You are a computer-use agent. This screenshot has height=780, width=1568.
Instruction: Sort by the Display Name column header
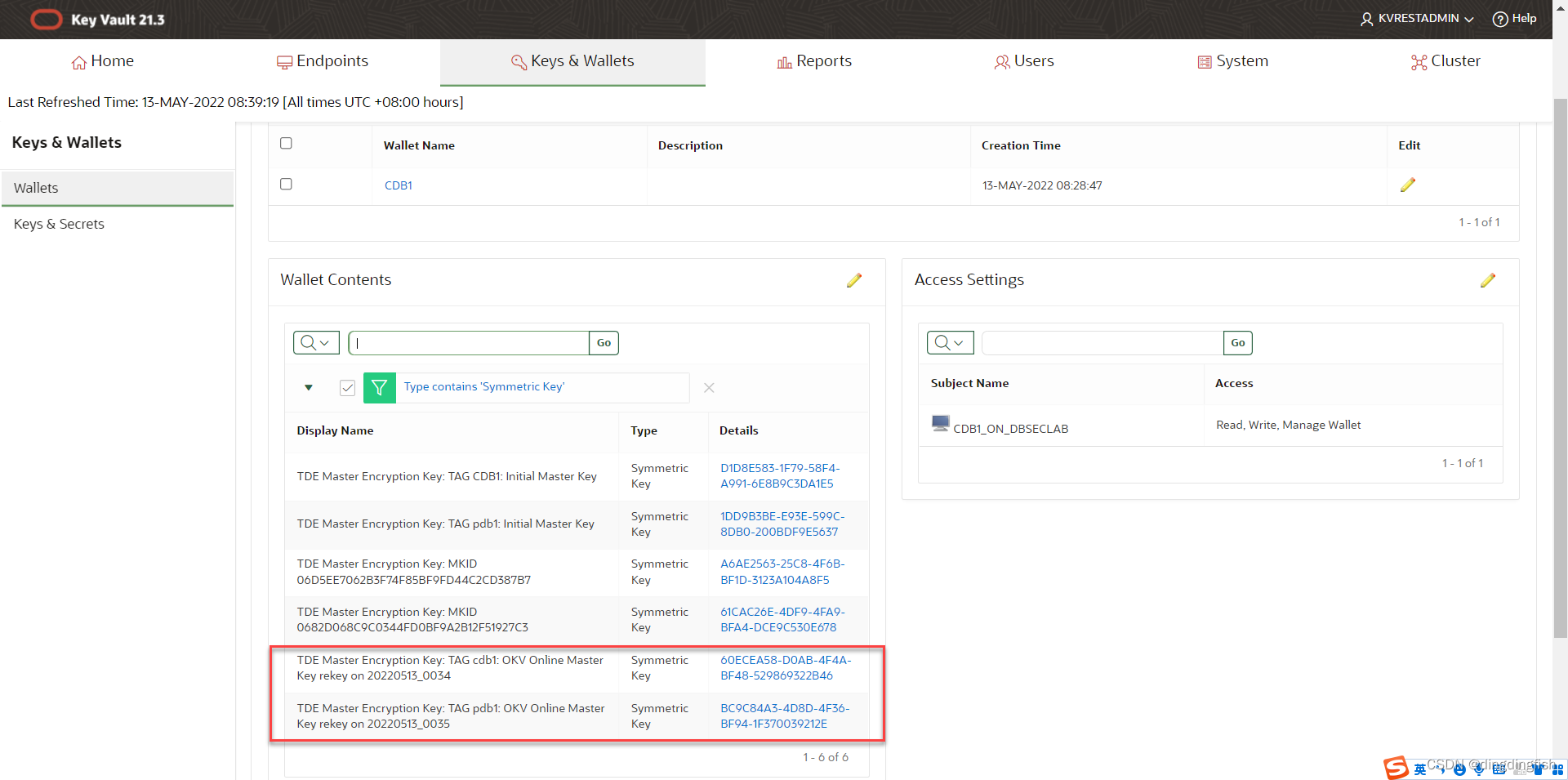(335, 430)
